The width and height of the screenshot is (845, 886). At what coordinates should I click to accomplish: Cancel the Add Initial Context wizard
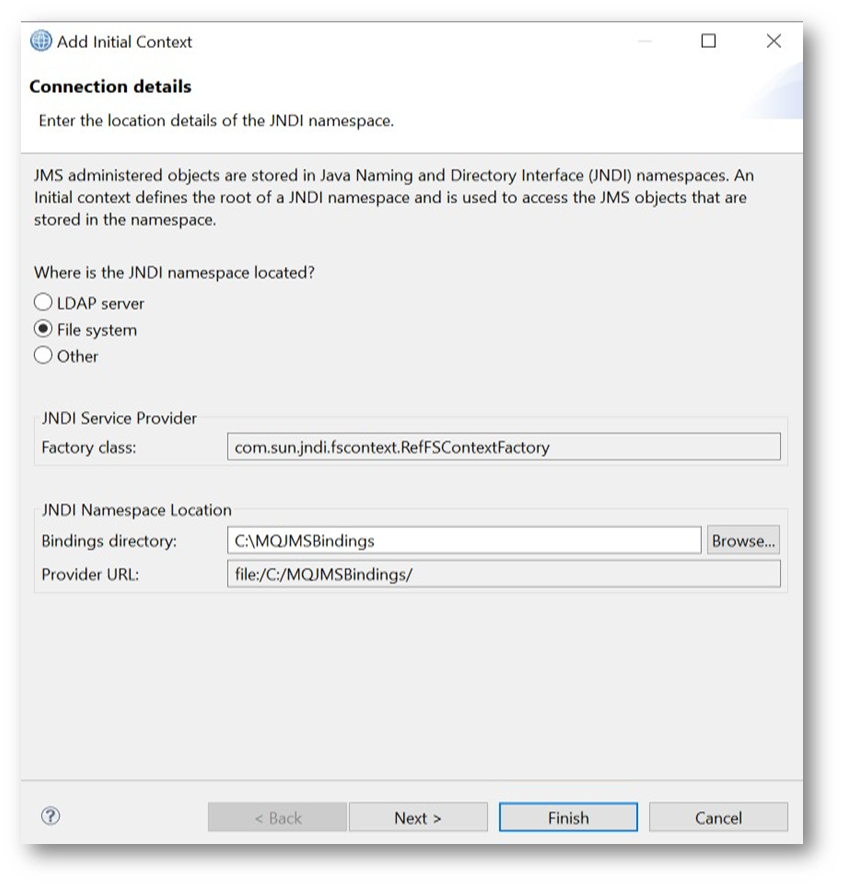(718, 817)
